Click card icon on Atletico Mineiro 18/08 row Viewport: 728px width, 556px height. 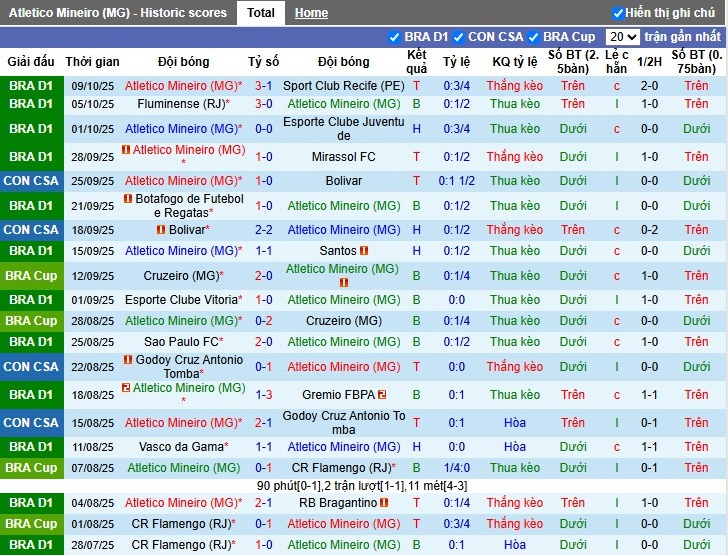point(126,388)
